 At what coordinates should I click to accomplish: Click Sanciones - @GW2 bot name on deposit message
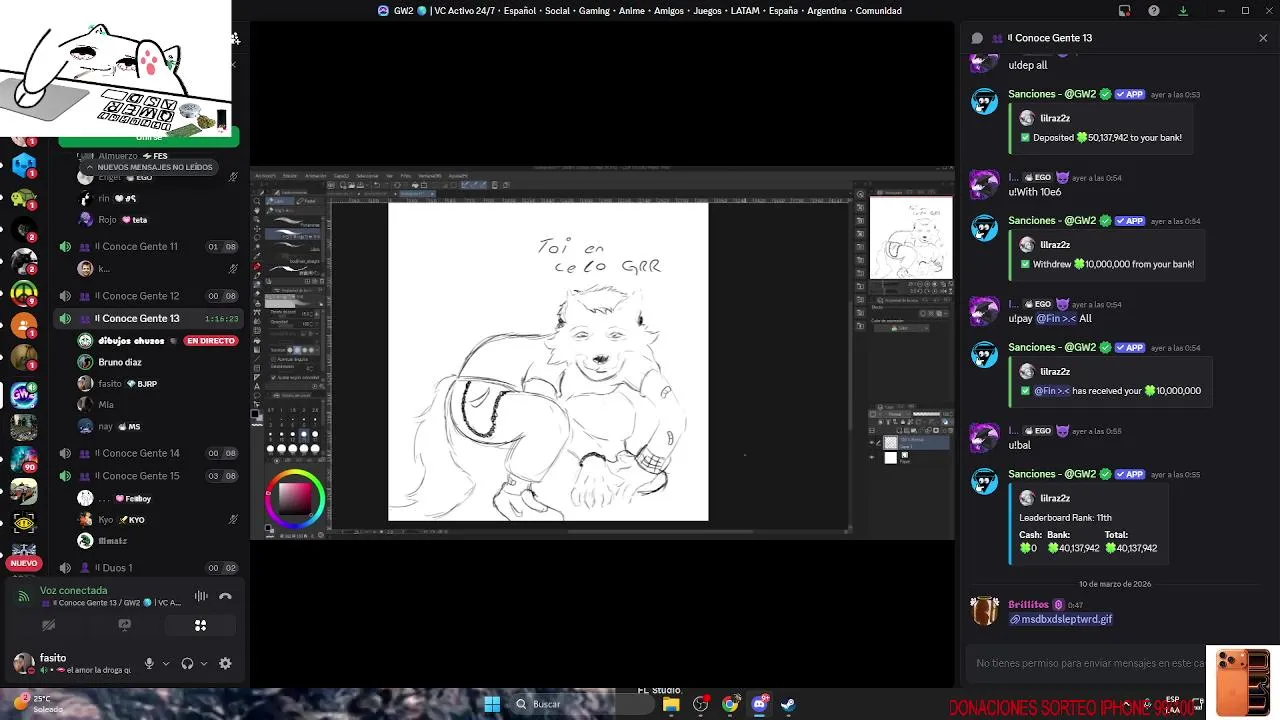(1052, 94)
